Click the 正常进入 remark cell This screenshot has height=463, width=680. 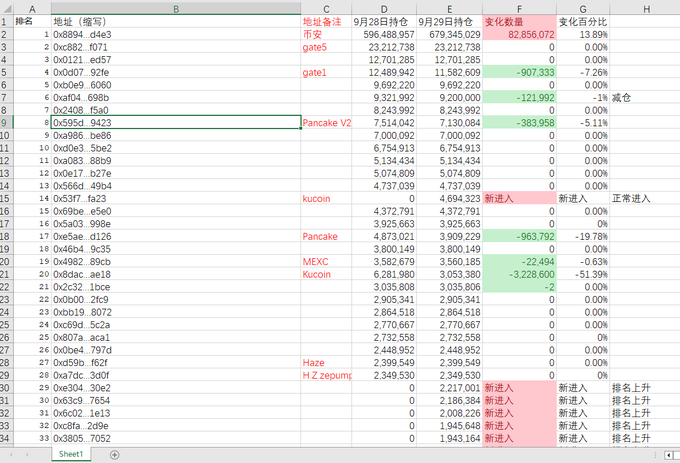[645, 199]
